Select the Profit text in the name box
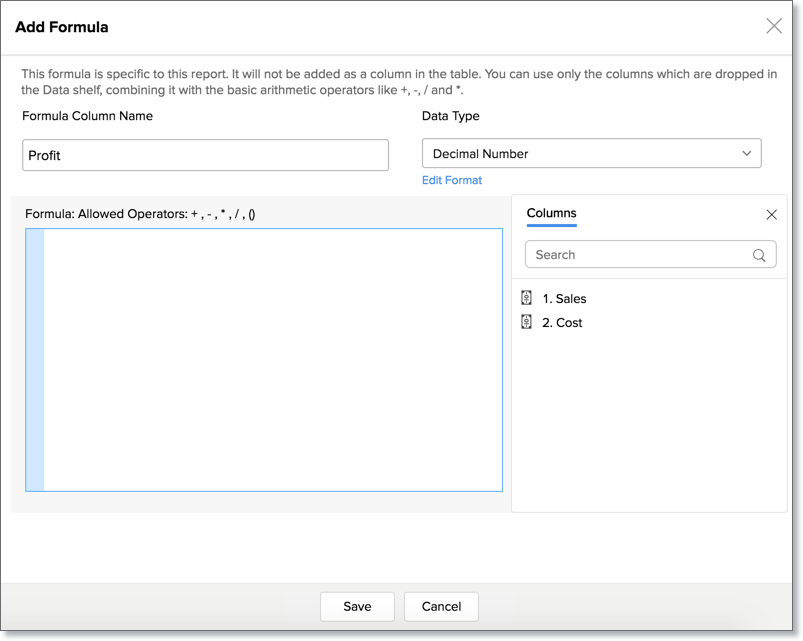The height and width of the screenshot is (641, 803). point(45,155)
